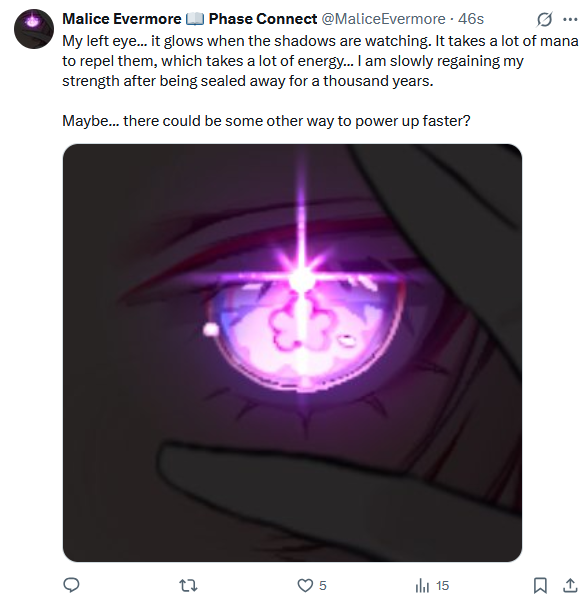Click the Phase Connect name text
The image size is (587, 604).
pos(263,19)
